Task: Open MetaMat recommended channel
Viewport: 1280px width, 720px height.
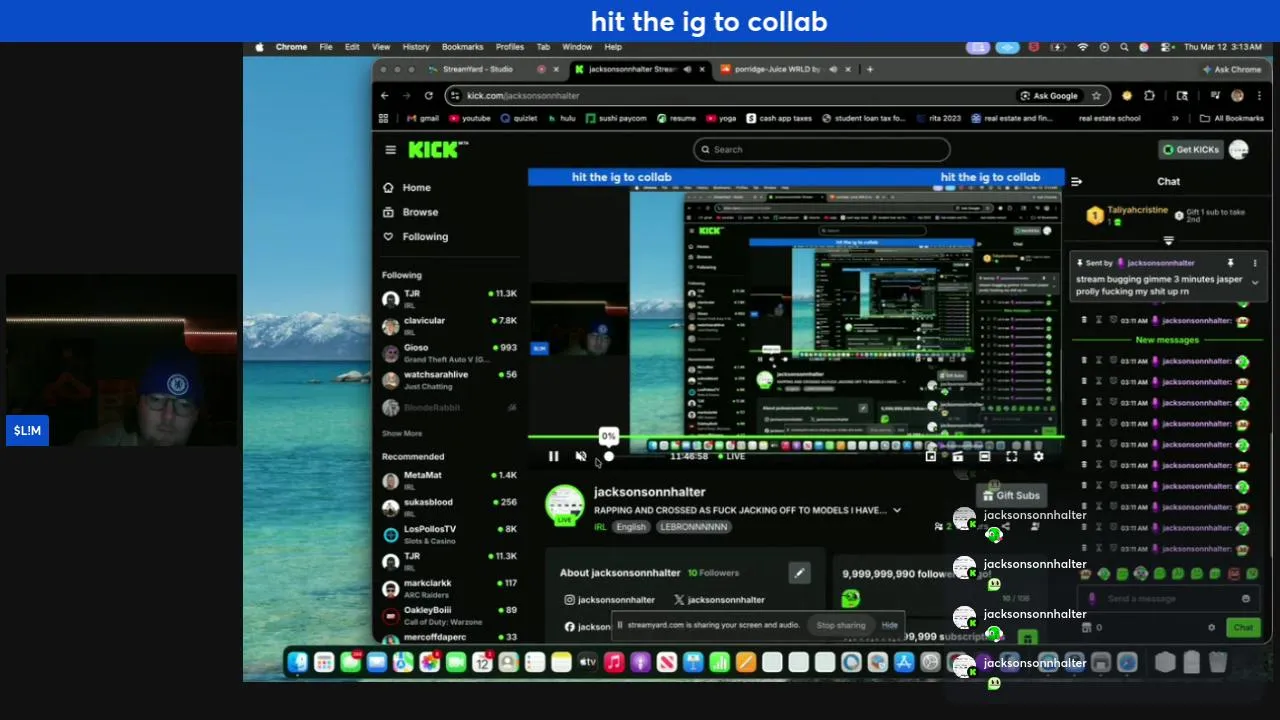Action: 449,480
